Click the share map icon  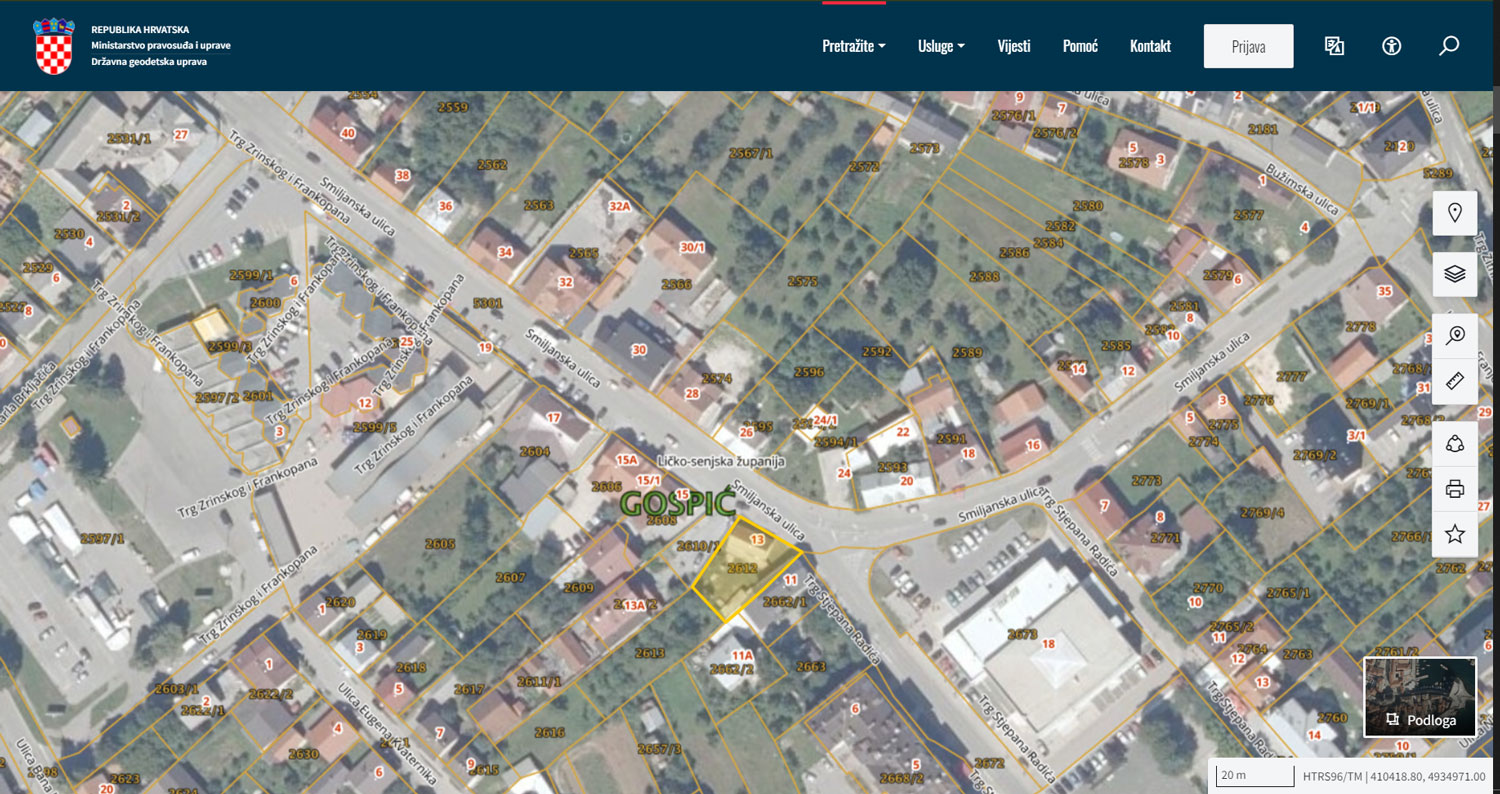point(1455,444)
